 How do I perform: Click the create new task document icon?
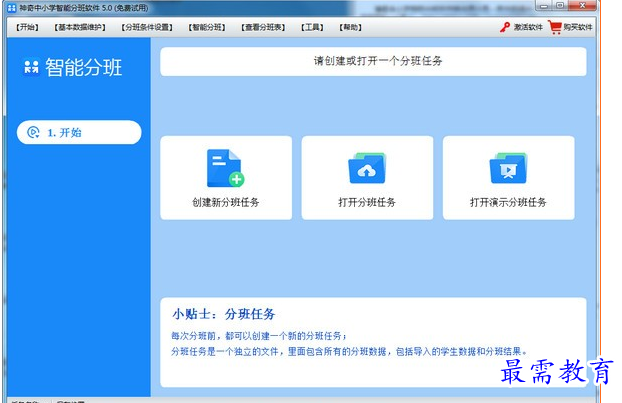point(226,168)
